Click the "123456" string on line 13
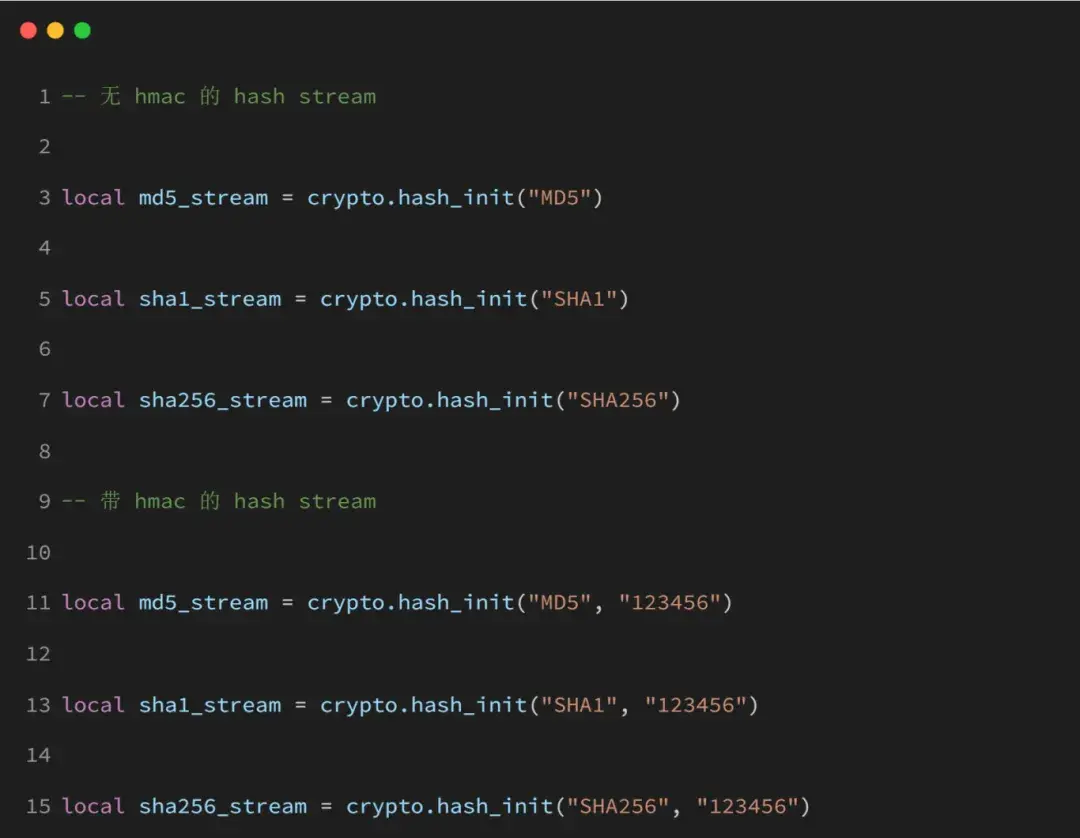Viewport: 1080px width, 838px height. [696, 704]
